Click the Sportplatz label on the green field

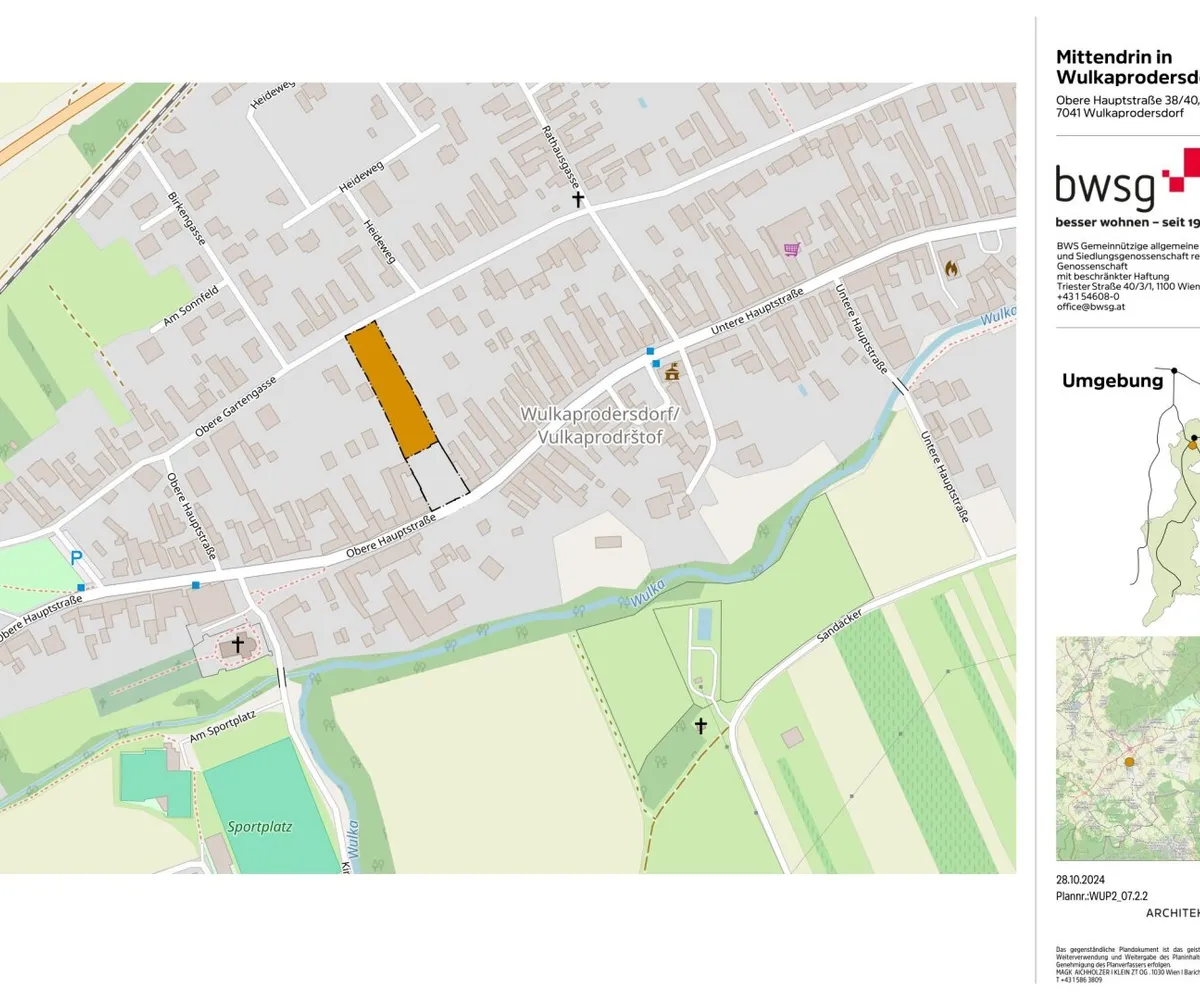point(254,827)
